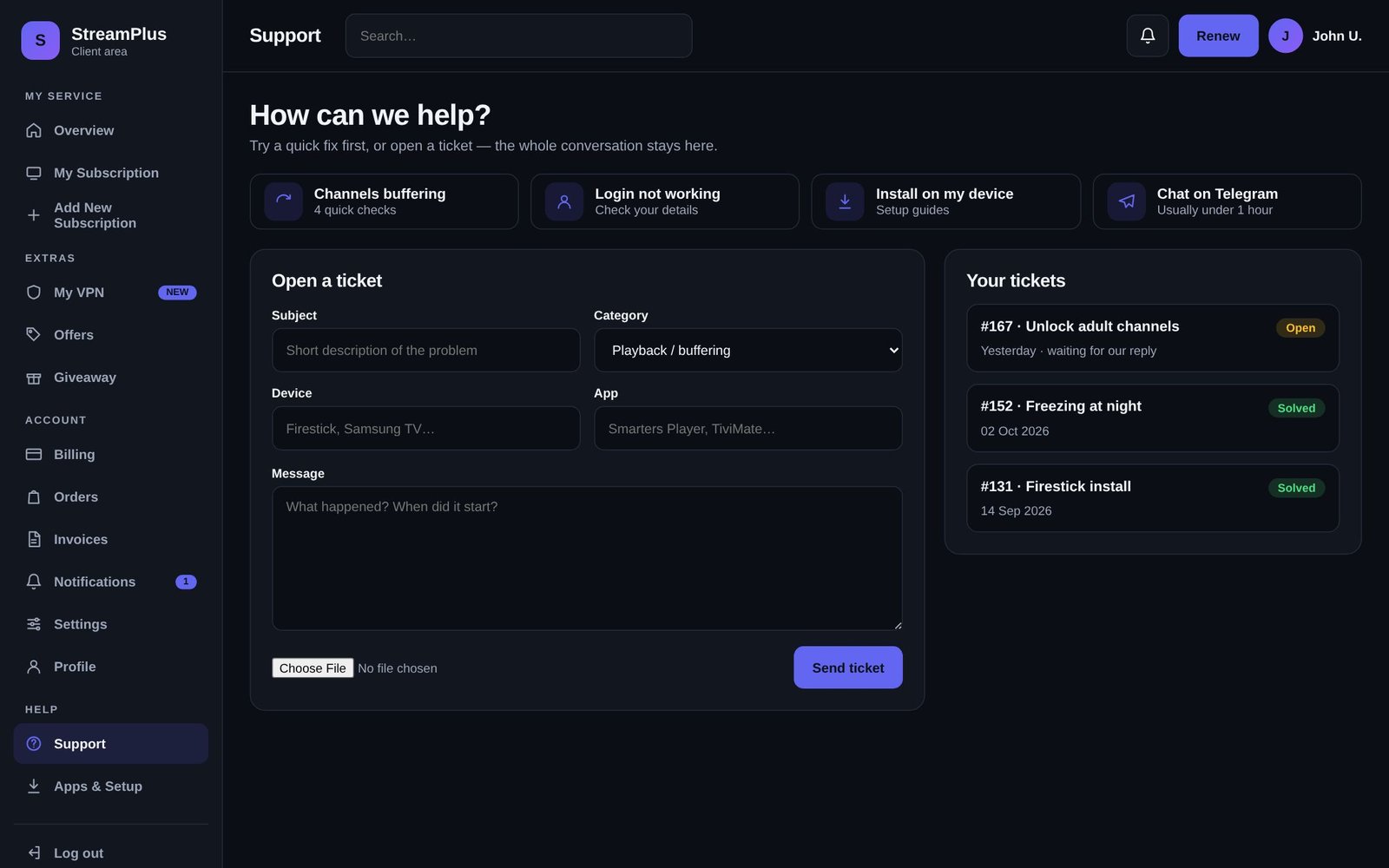Click the My VPN shield icon
Viewport: 1389px width, 868px height.
click(34, 293)
